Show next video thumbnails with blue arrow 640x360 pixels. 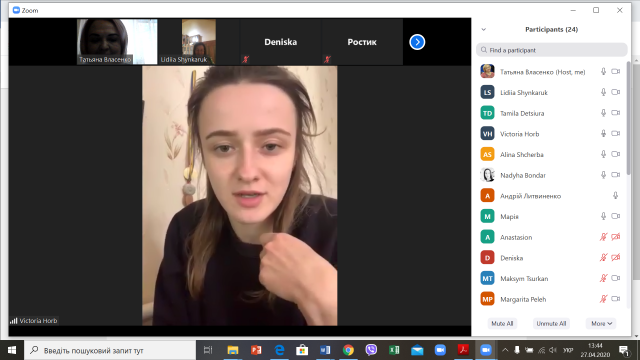pyautogui.click(x=417, y=42)
